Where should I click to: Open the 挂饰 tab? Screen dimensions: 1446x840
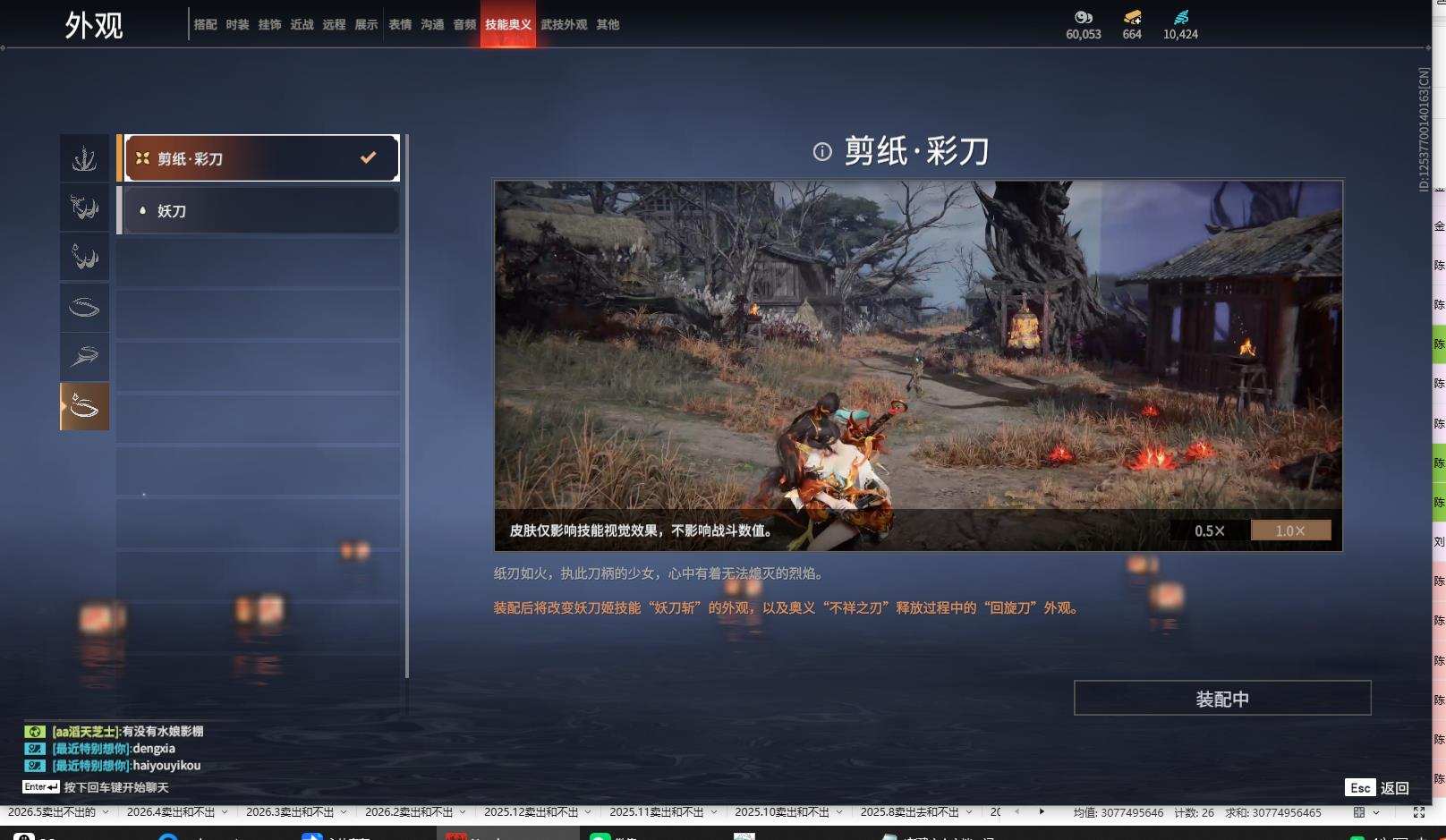pyautogui.click(x=270, y=25)
